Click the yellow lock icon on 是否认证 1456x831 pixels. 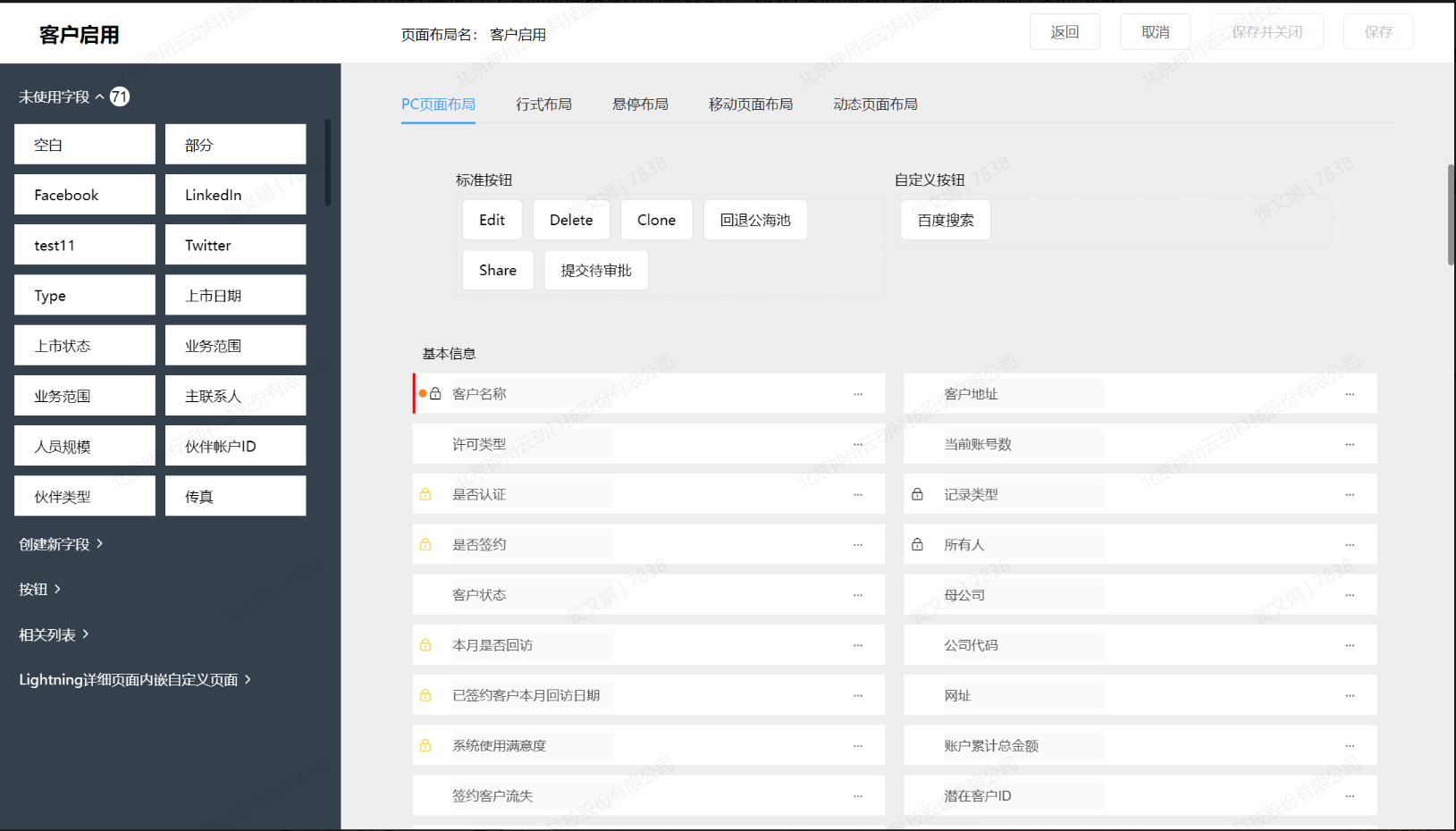[x=425, y=494]
